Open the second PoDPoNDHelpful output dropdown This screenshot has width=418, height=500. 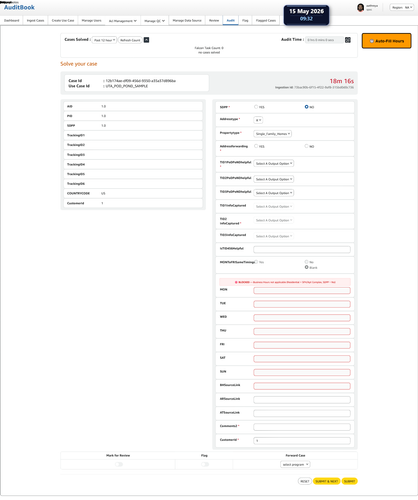click(274, 179)
